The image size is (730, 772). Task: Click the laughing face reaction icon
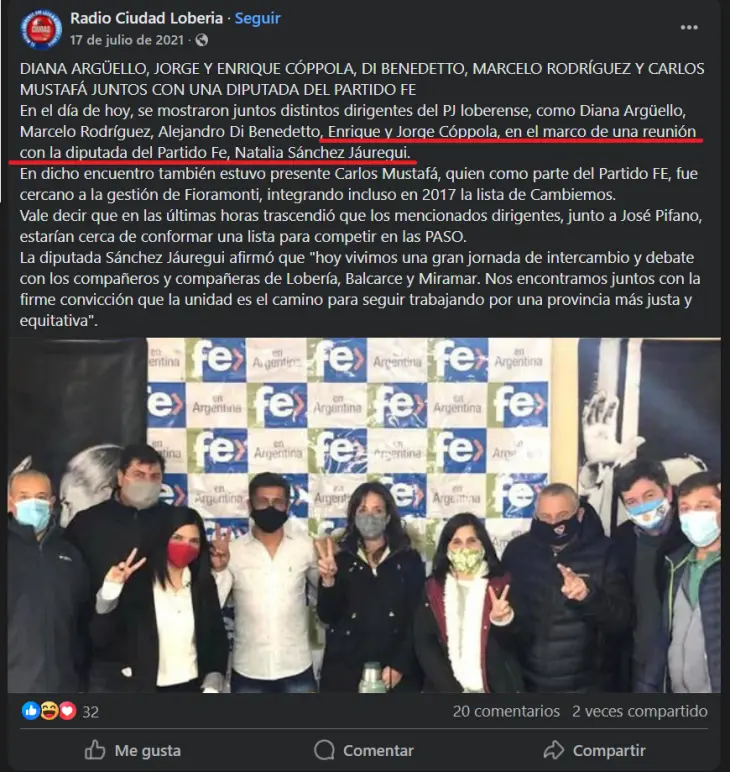tap(49, 710)
